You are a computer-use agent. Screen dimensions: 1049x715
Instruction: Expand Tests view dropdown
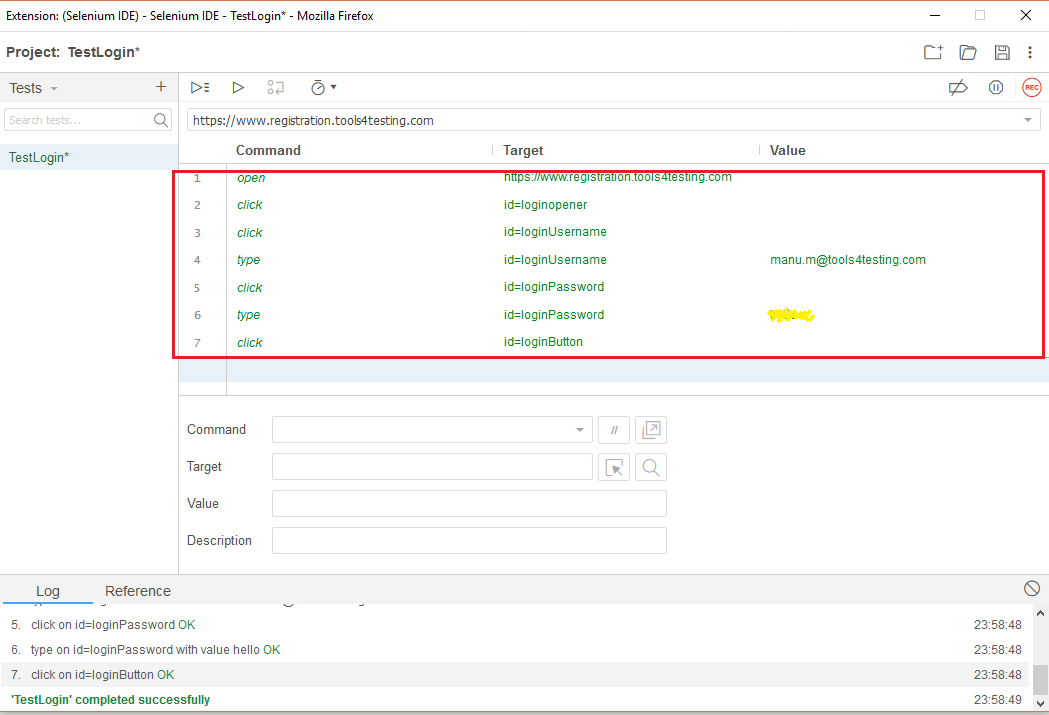click(x=54, y=88)
